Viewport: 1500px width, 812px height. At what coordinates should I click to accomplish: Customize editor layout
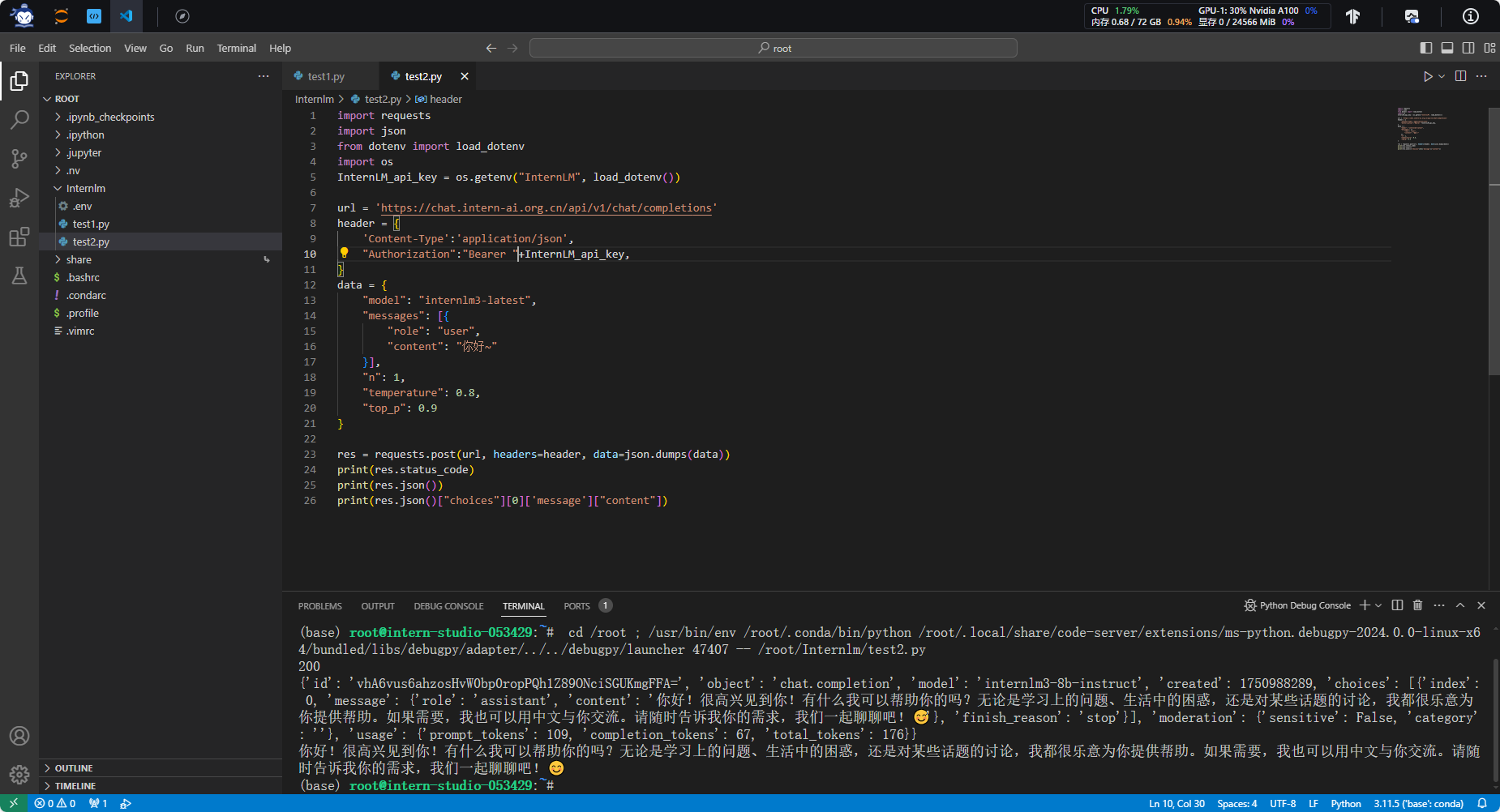(1489, 49)
